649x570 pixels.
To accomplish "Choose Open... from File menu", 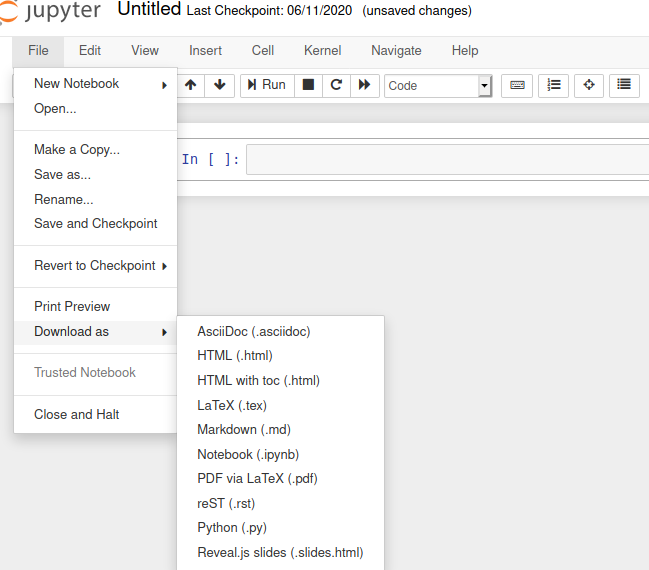I will click(96, 108).
